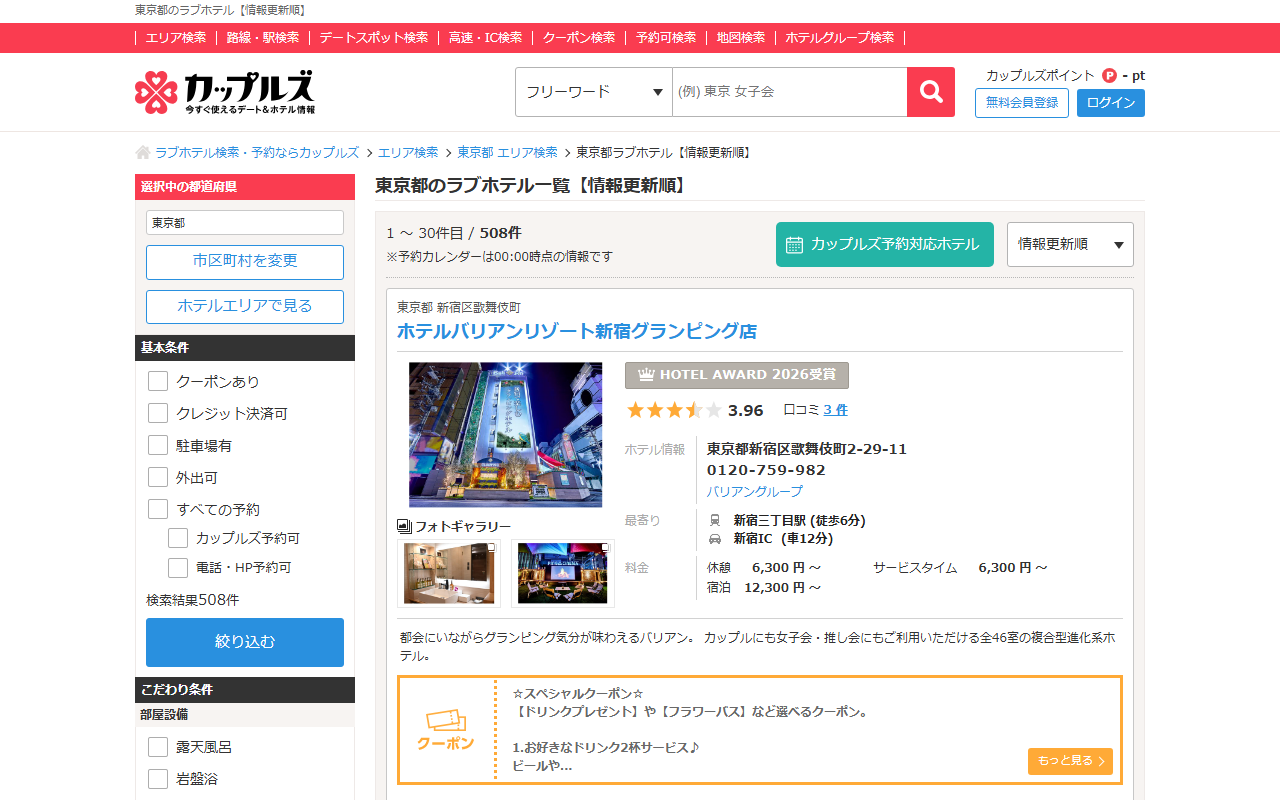The image size is (1280, 800).
Task: Click the calendar icon on teal button
Action: [x=795, y=245]
